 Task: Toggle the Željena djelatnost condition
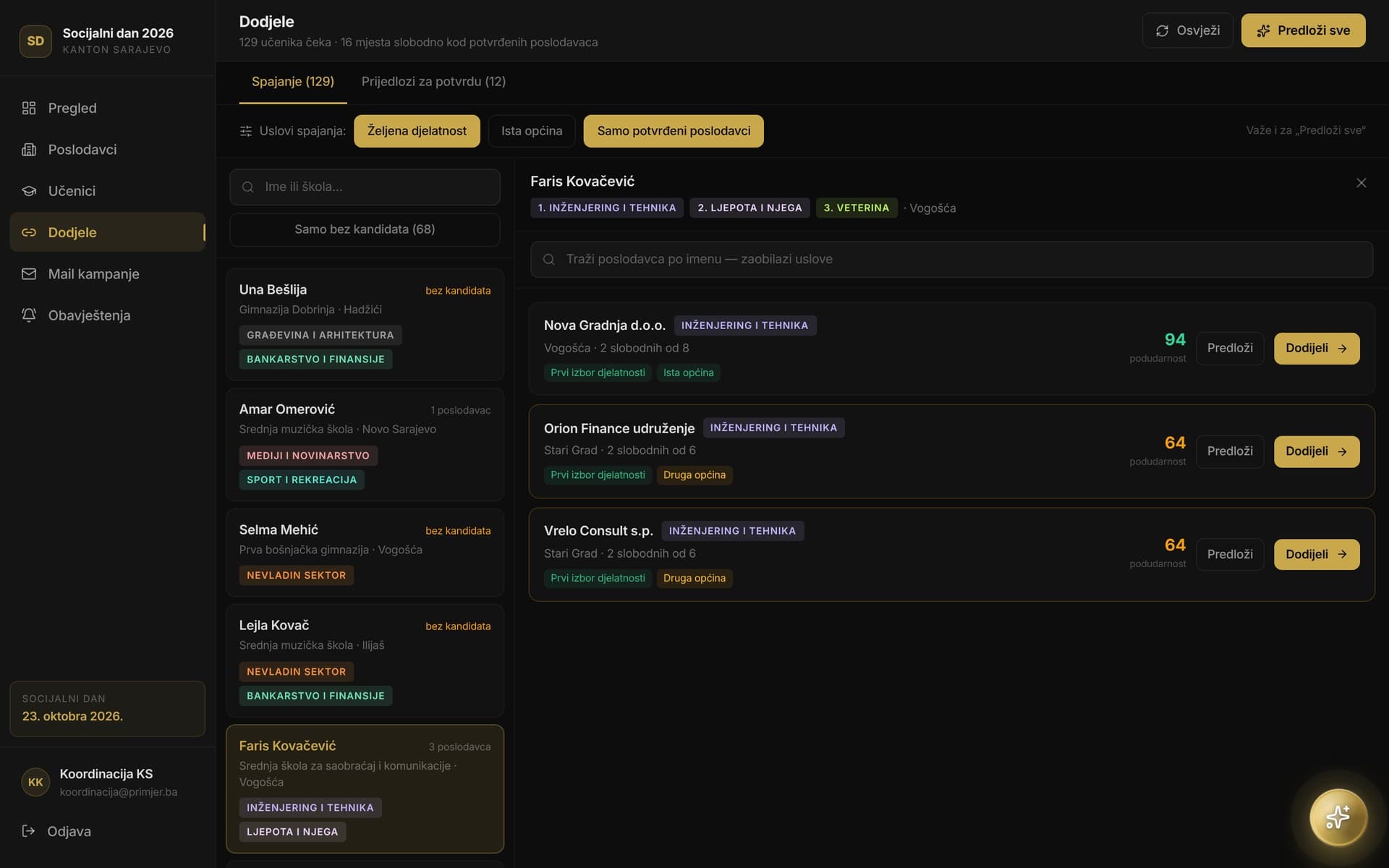417,131
